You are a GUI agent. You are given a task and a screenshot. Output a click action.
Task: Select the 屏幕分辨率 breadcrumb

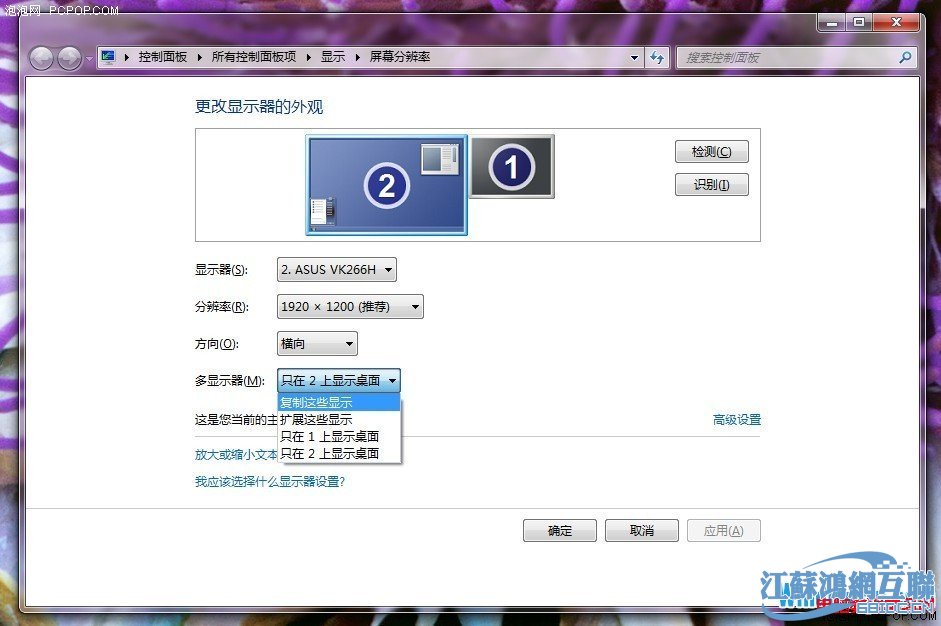click(x=400, y=57)
